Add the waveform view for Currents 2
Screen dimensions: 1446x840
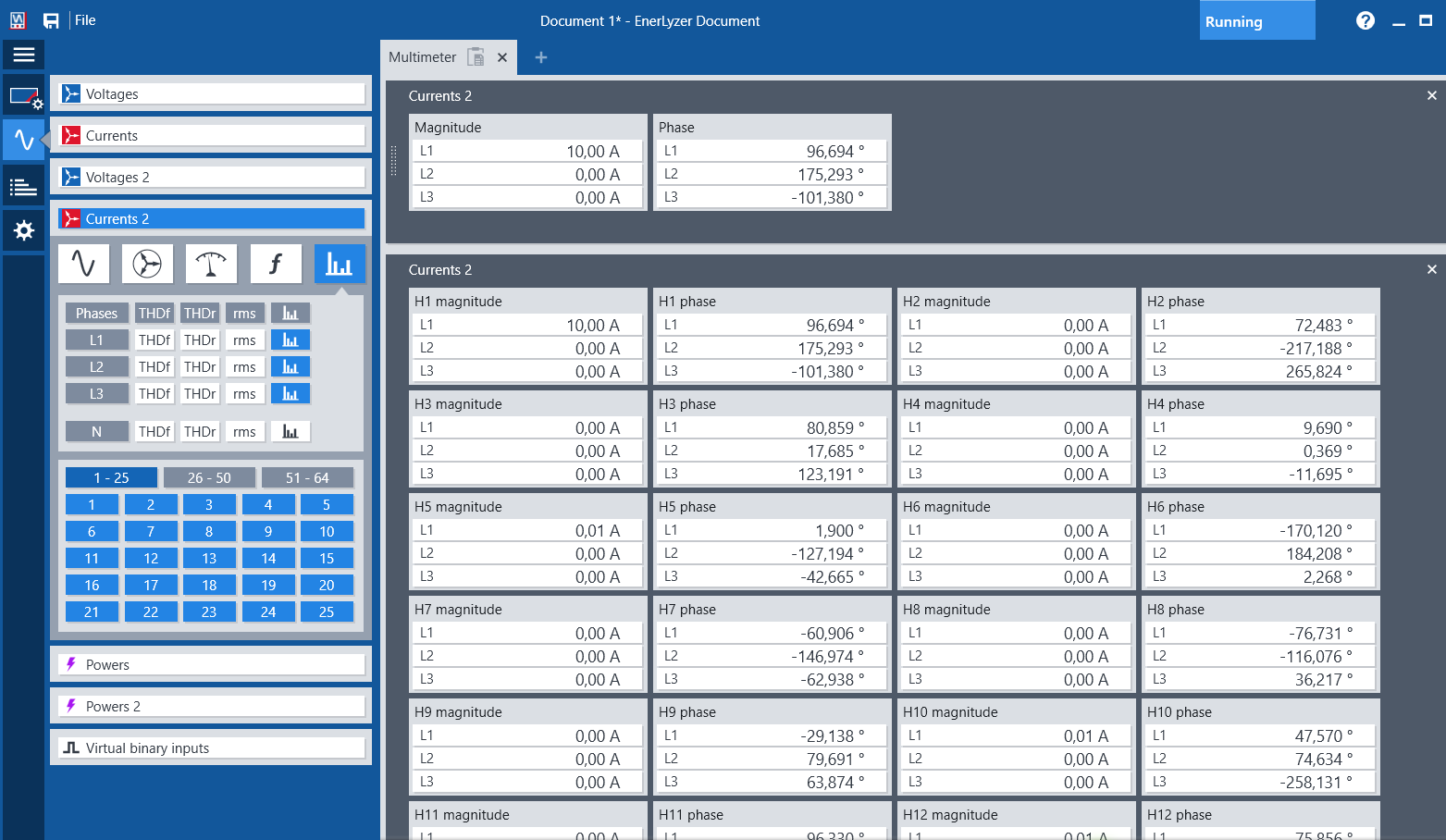[84, 265]
